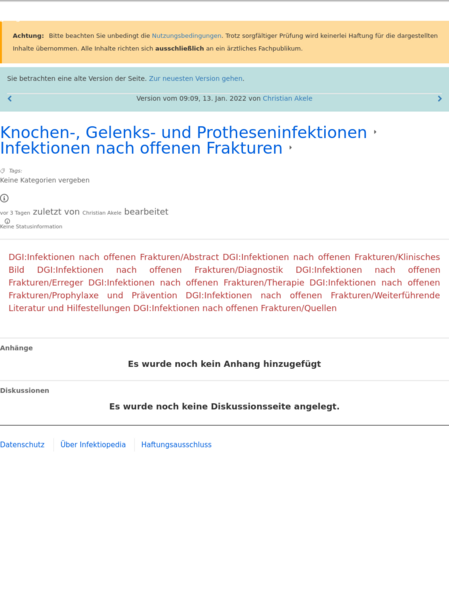449x599 pixels.
Task: Open Christian Akele link in version bar
Action: (x=287, y=98)
